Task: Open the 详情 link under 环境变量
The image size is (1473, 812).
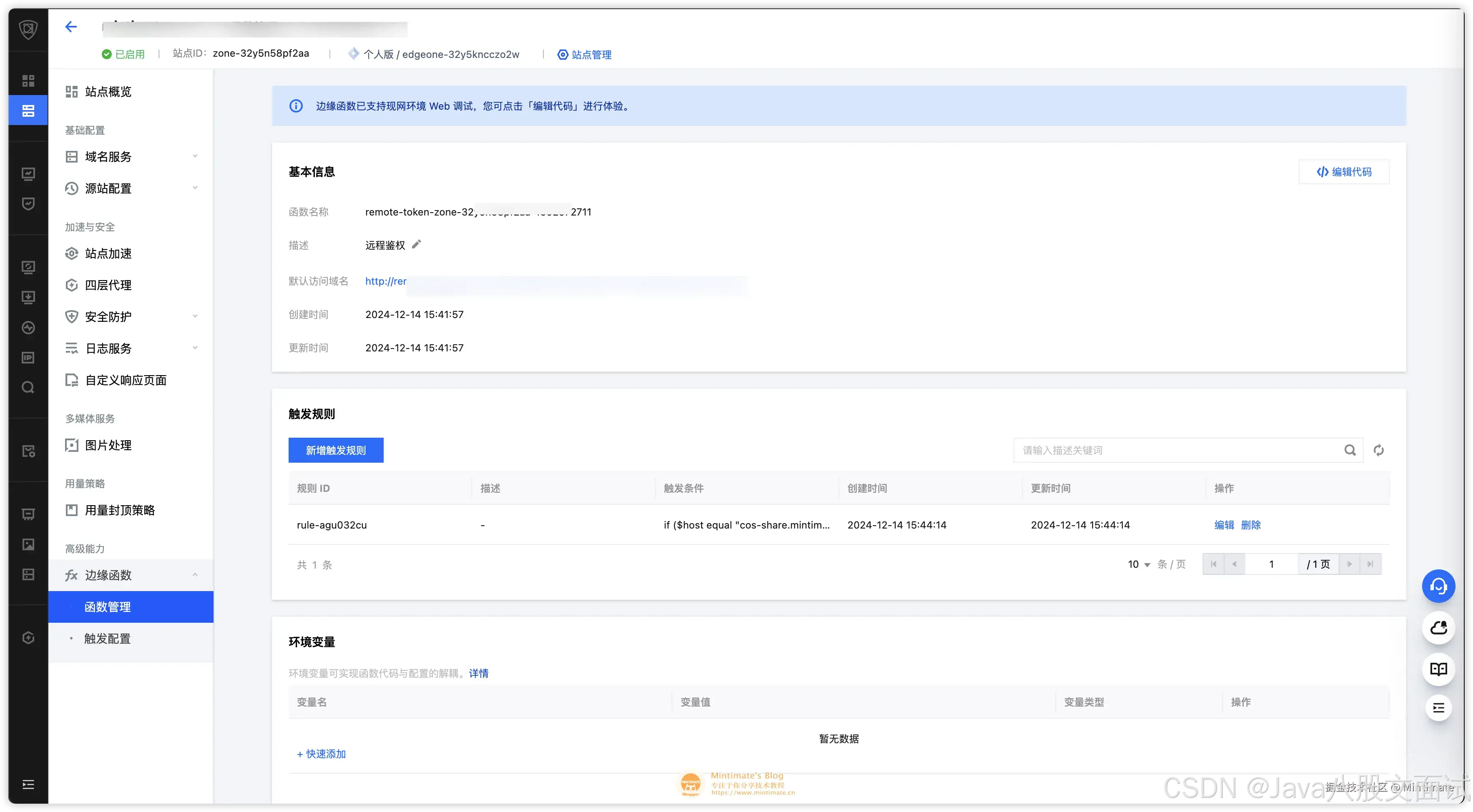Action: click(x=479, y=674)
